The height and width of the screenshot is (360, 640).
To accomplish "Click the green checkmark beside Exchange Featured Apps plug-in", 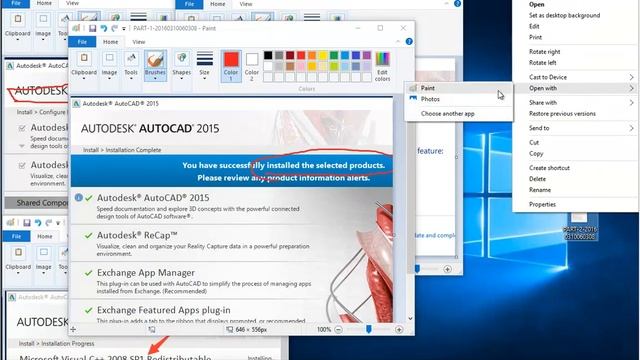I will [88, 310].
